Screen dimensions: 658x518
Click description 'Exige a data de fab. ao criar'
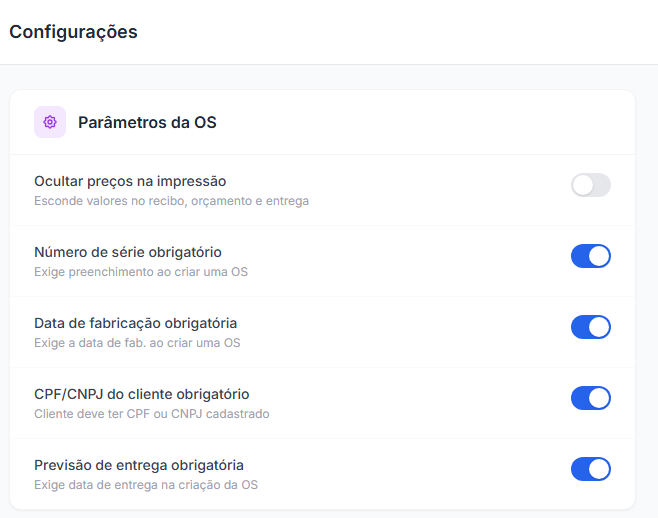tap(128, 343)
